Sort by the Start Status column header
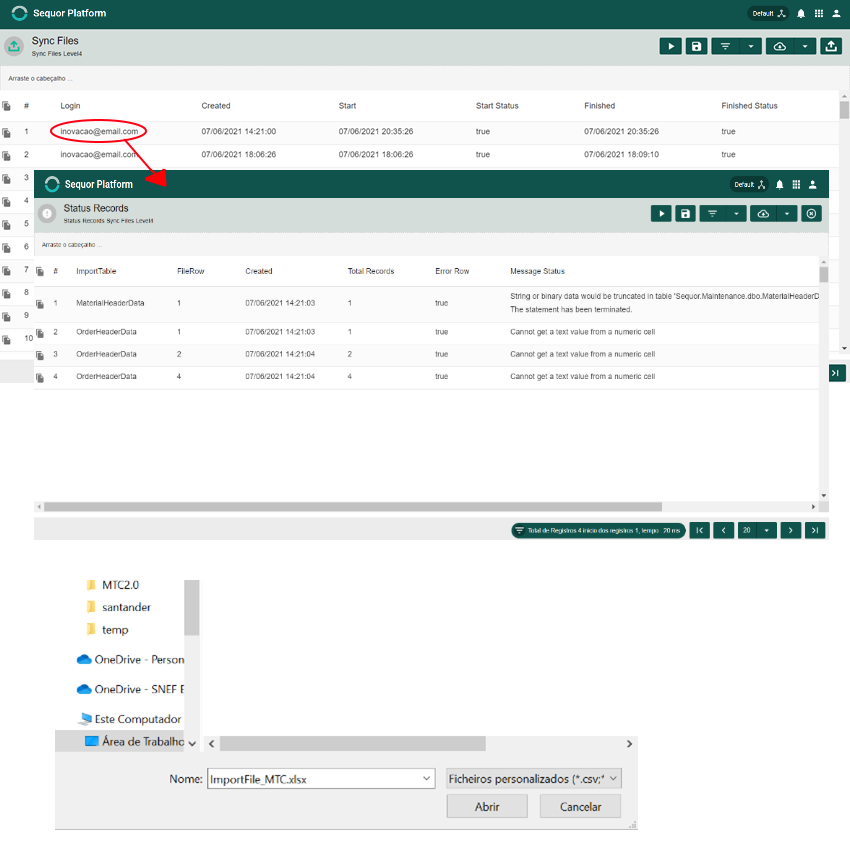This screenshot has width=850, height=850. pos(497,106)
